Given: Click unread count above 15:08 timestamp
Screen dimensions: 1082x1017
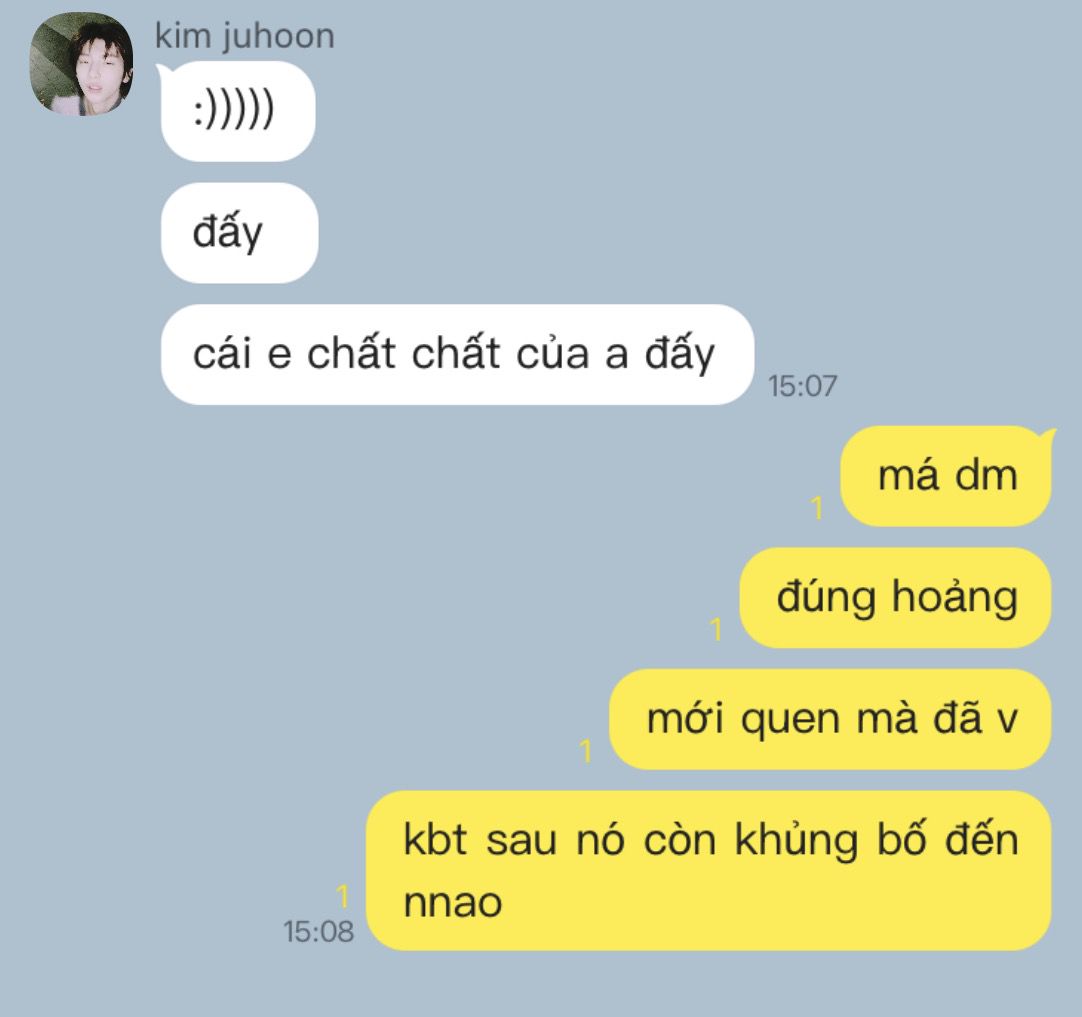Looking at the screenshot, I should pos(342,896).
